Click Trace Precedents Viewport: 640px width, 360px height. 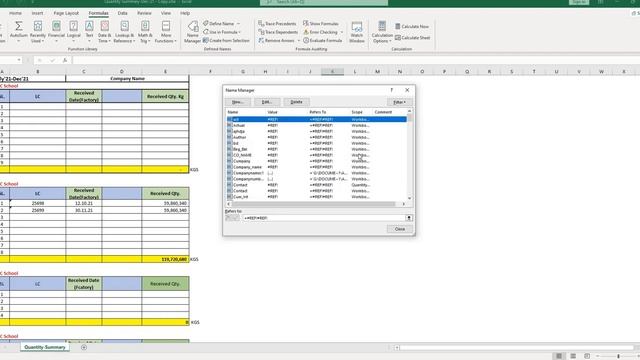point(277,24)
